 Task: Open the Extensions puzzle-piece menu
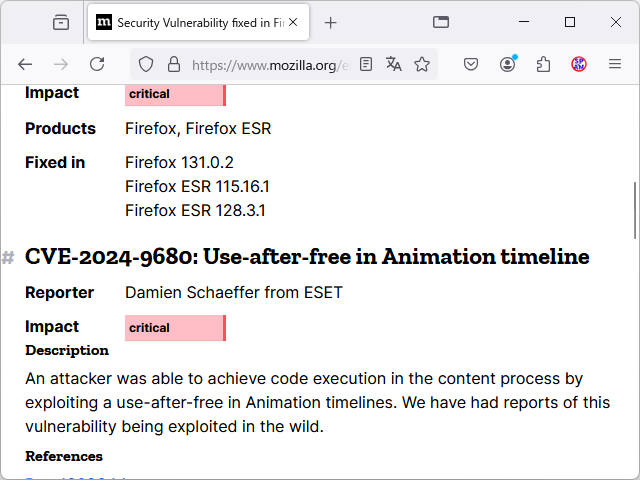pos(543,64)
